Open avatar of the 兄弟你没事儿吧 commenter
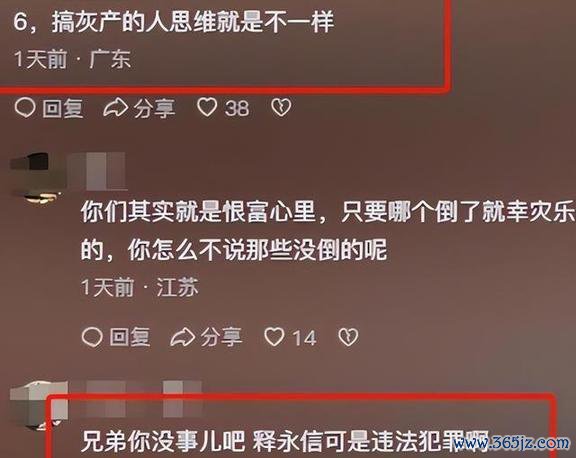This screenshot has height=458, width=576. coord(39,405)
